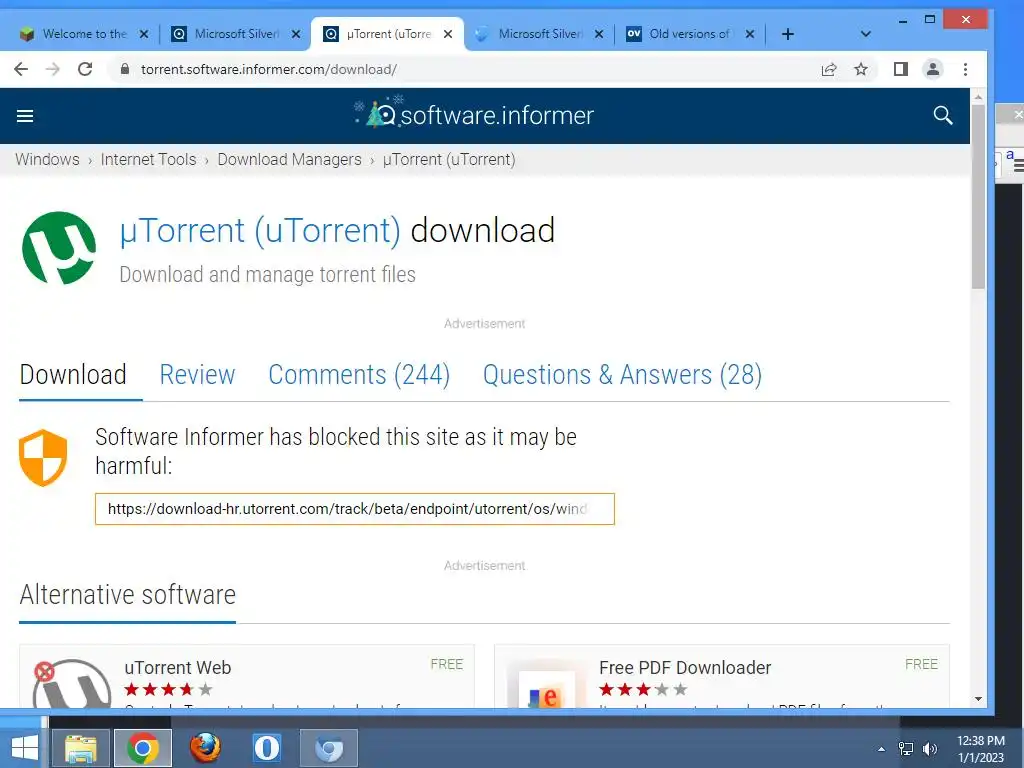1024x768 pixels.
Task: Click the µTorrent (uTorrent) breadcrumb link
Action: pos(449,159)
